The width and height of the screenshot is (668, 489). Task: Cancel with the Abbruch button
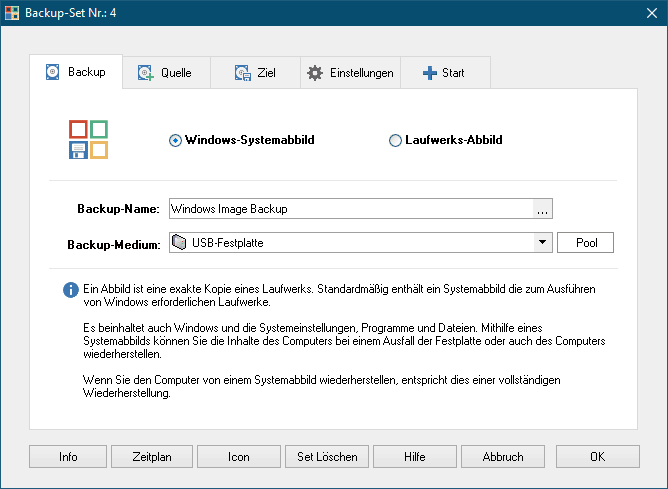click(x=503, y=457)
